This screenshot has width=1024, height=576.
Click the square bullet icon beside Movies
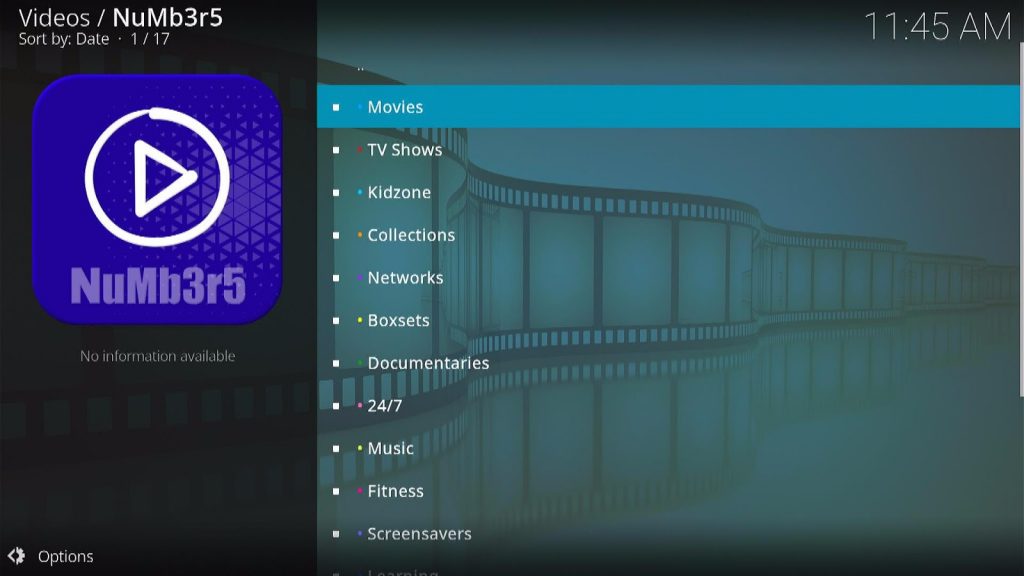point(336,107)
